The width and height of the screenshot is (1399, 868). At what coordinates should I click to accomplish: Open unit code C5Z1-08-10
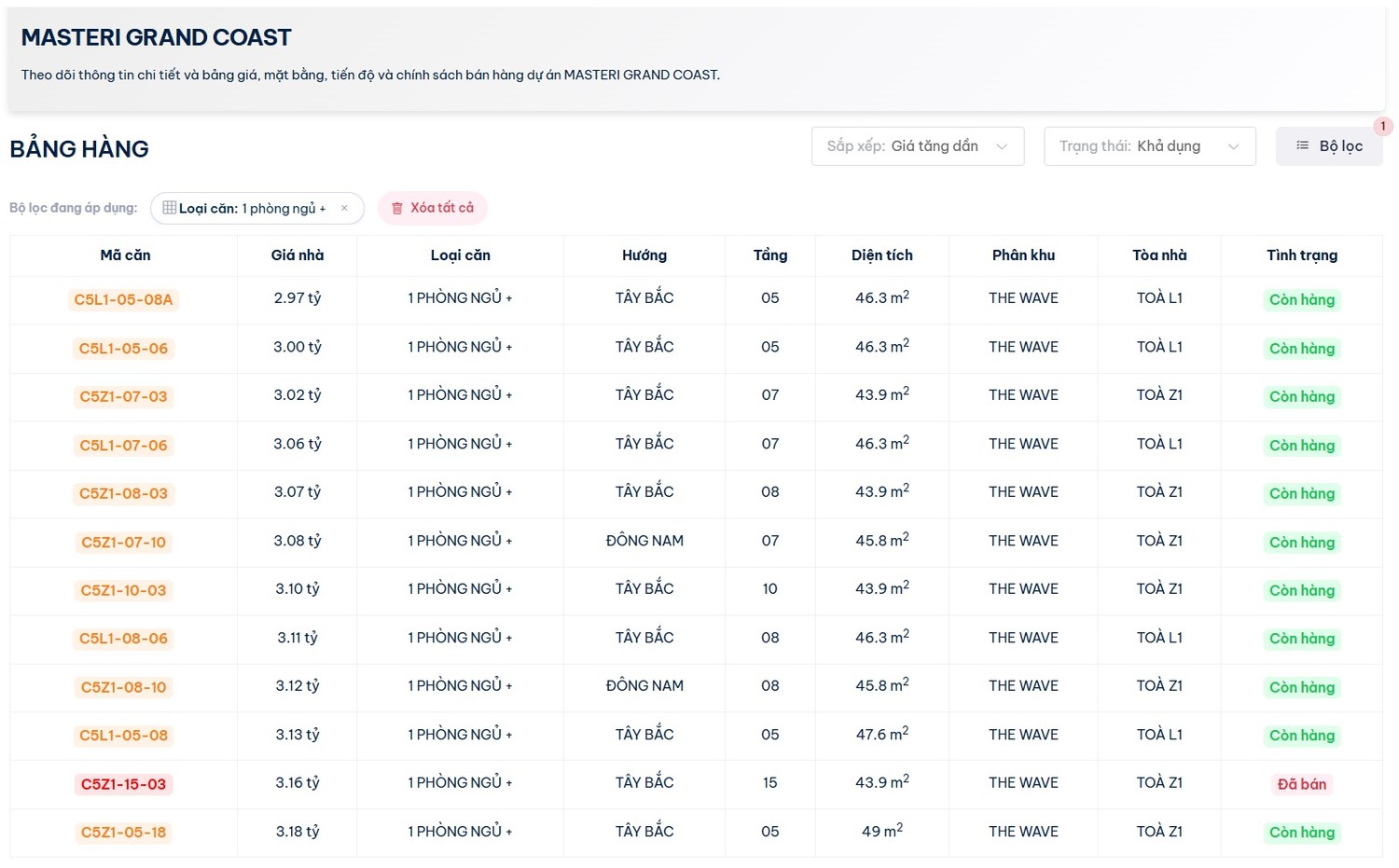point(124,687)
